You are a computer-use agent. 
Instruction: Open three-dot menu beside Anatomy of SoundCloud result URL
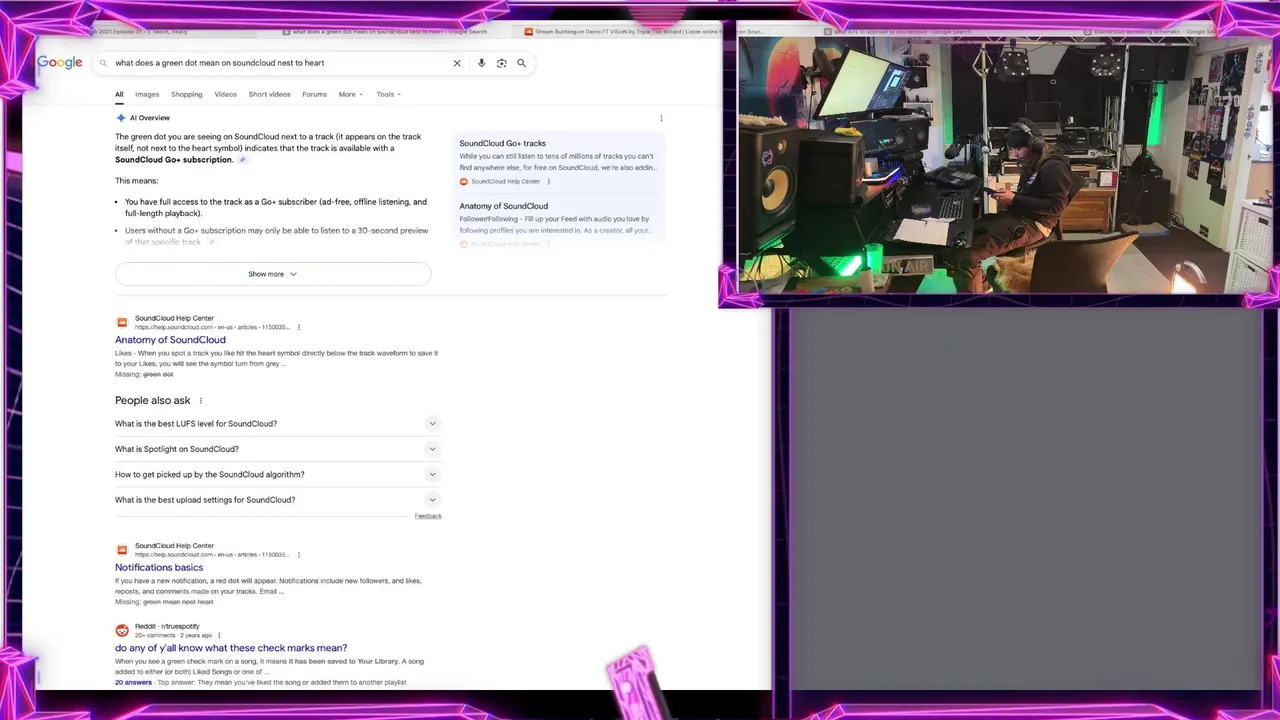tap(298, 327)
